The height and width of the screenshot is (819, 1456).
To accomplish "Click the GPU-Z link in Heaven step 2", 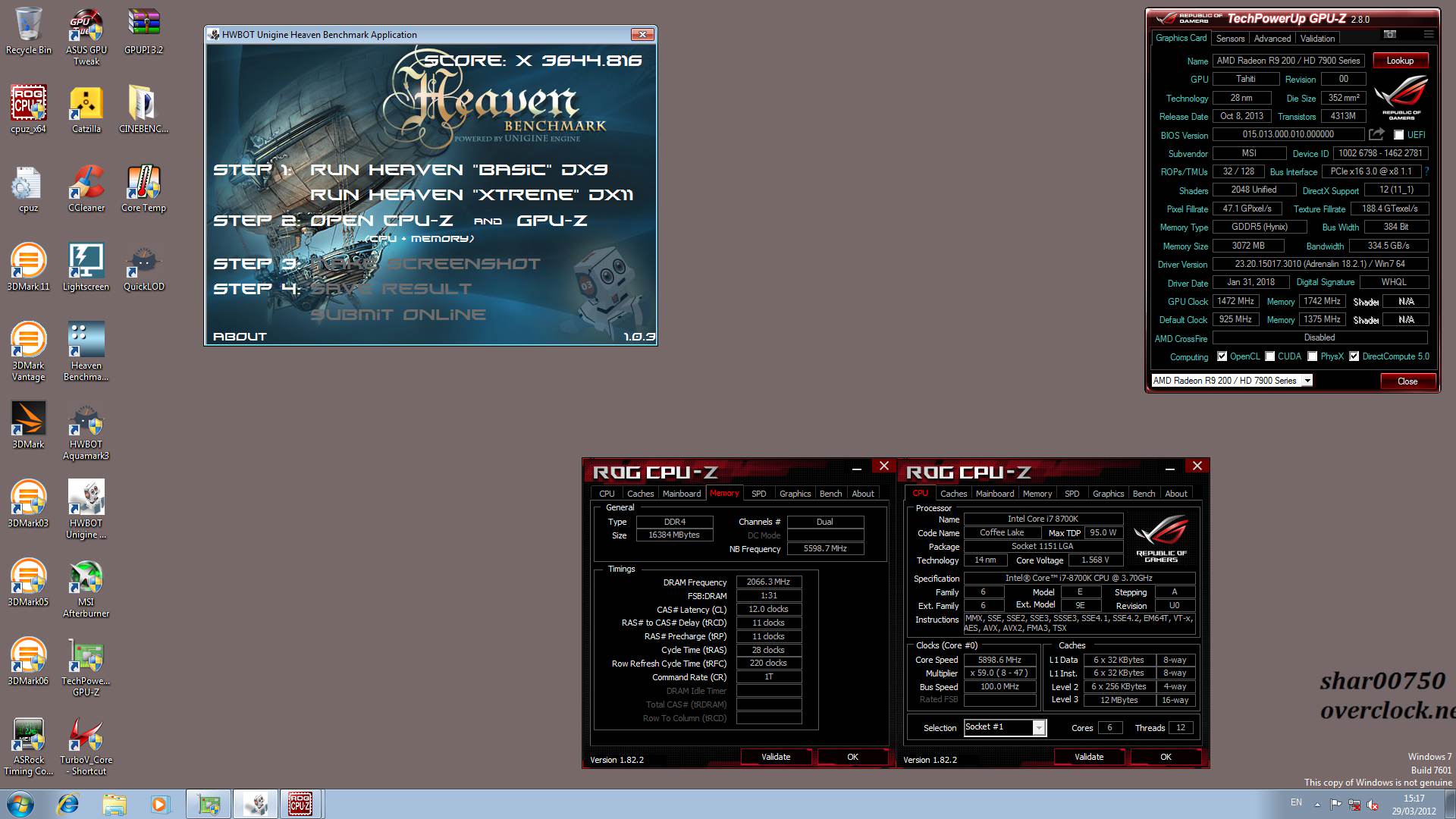I will coord(552,221).
